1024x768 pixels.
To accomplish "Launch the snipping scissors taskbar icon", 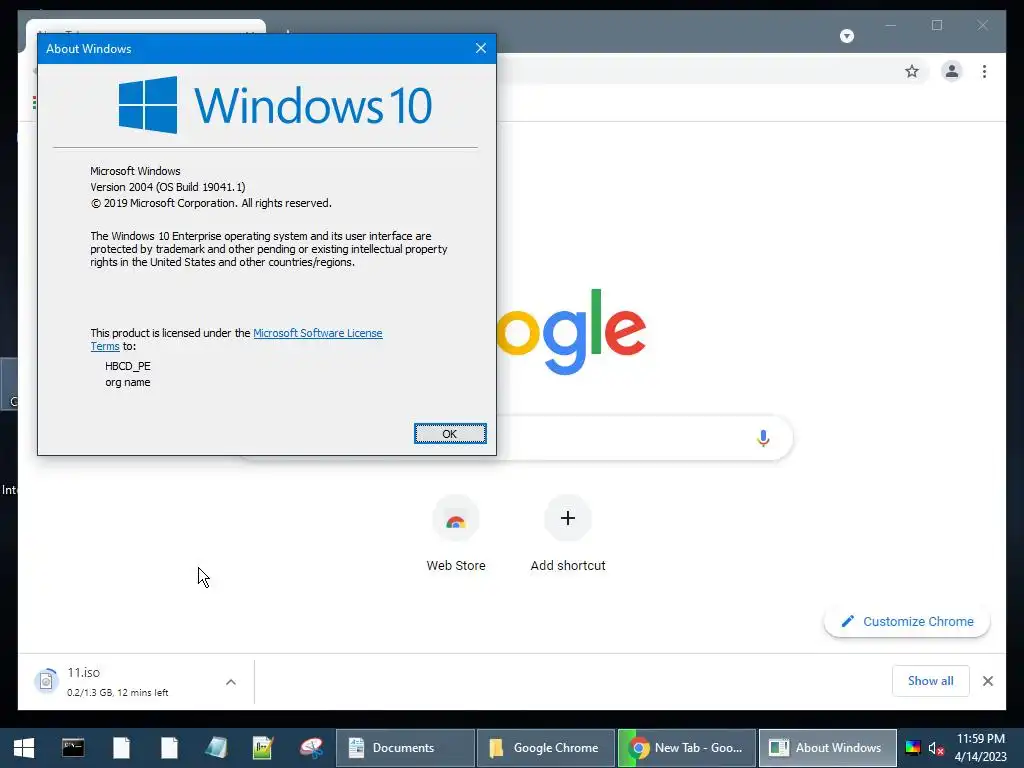I will (x=312, y=748).
